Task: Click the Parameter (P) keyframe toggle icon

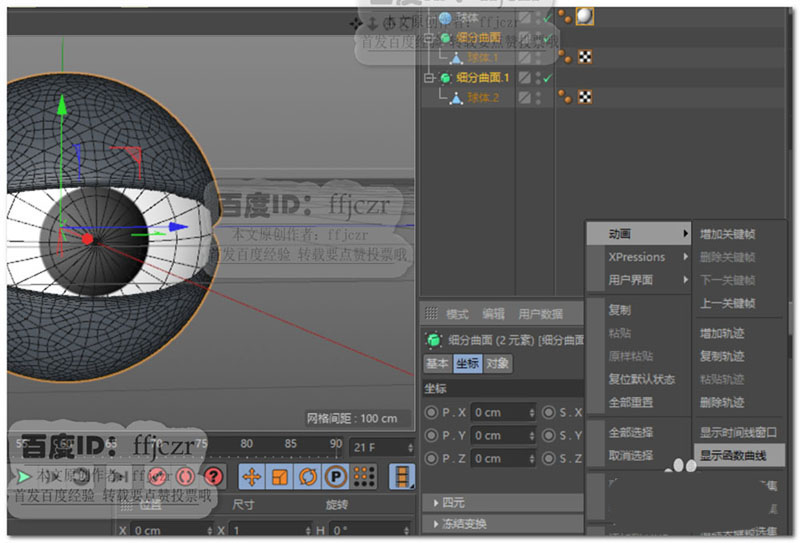Action: tap(335, 476)
